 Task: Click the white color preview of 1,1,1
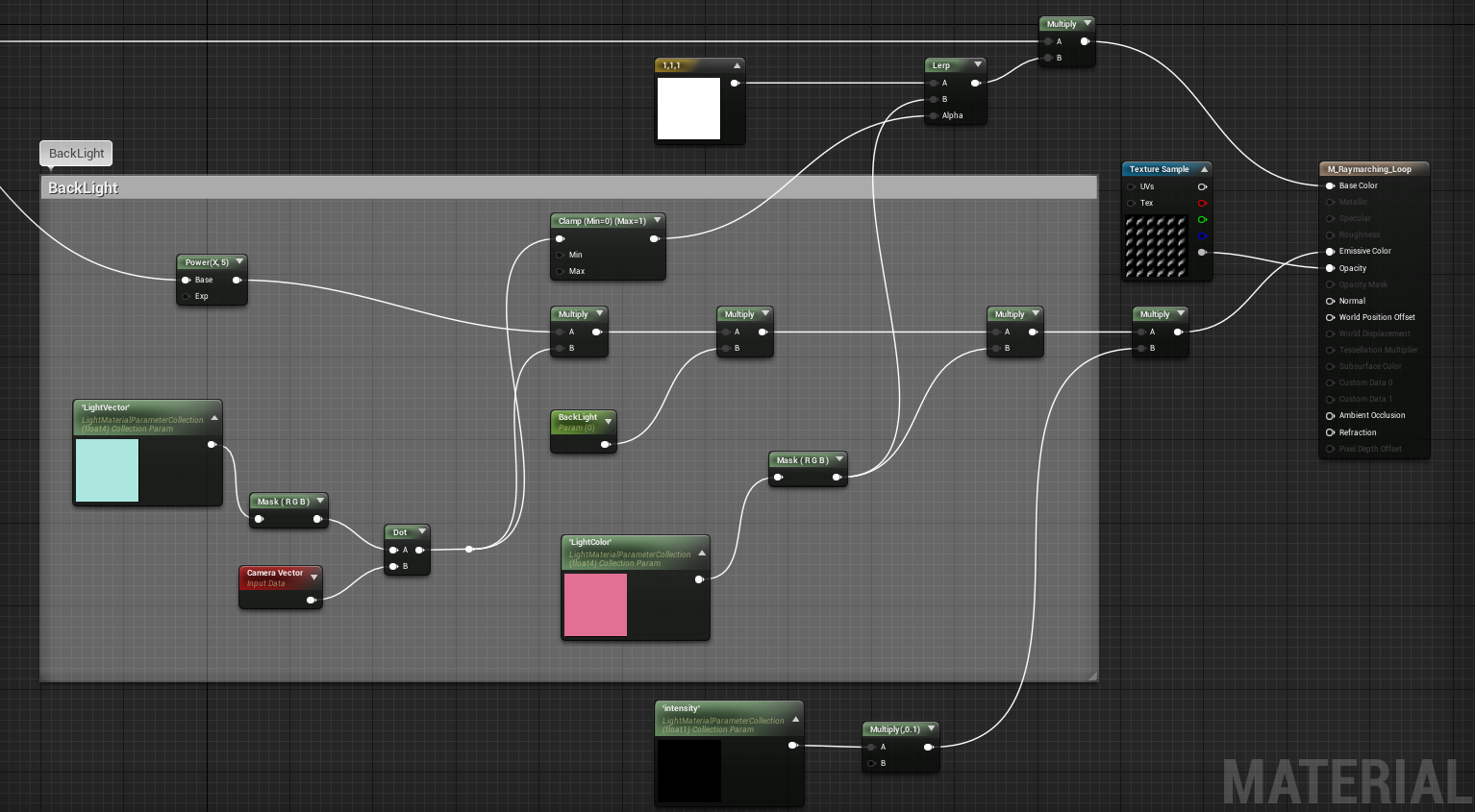688,109
